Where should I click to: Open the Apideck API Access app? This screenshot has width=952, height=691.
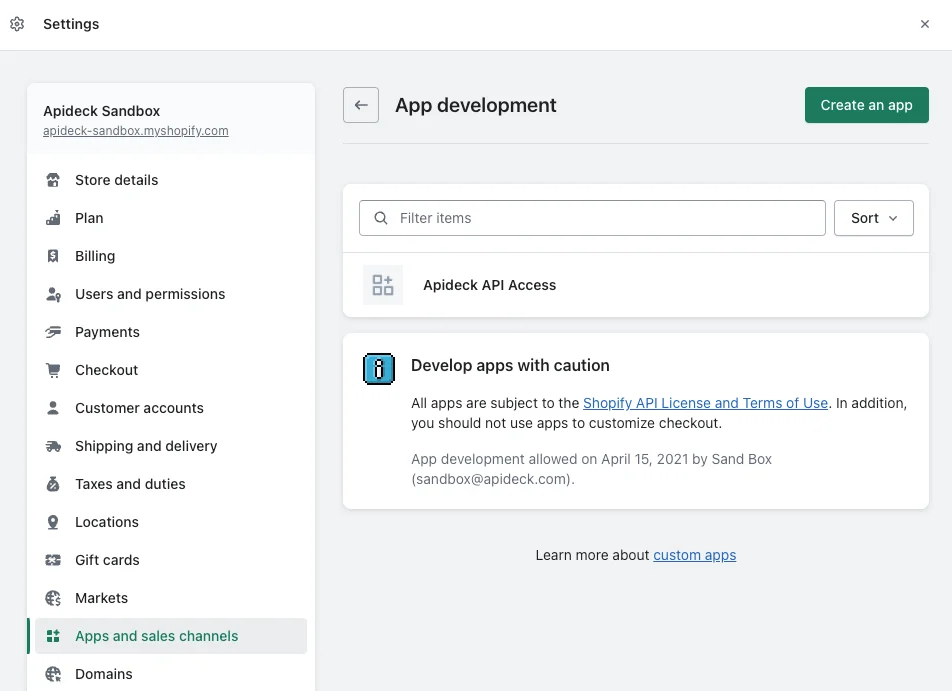(x=636, y=285)
